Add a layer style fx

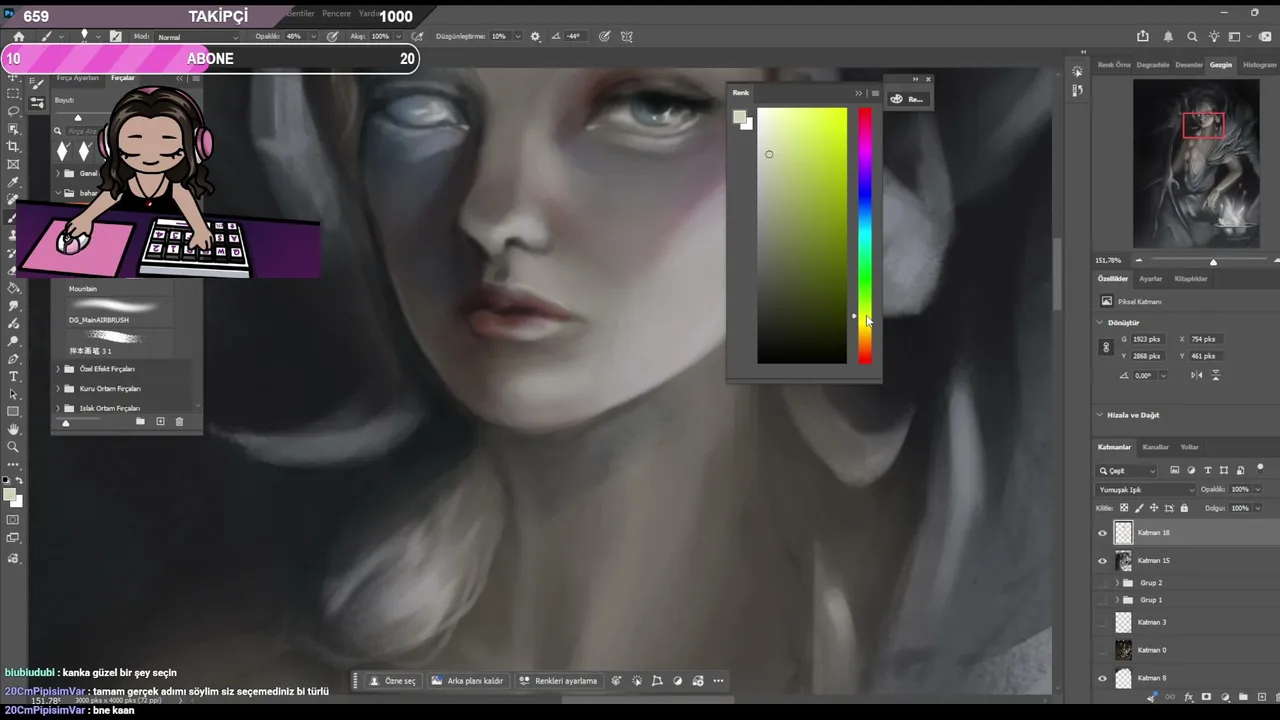coord(1188,697)
